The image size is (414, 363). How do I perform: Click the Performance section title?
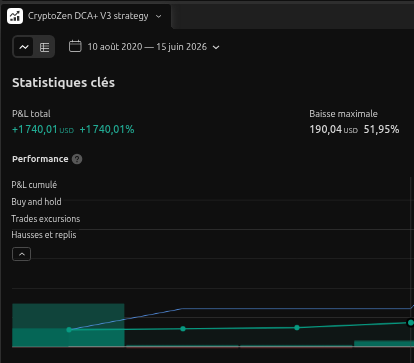click(40, 159)
